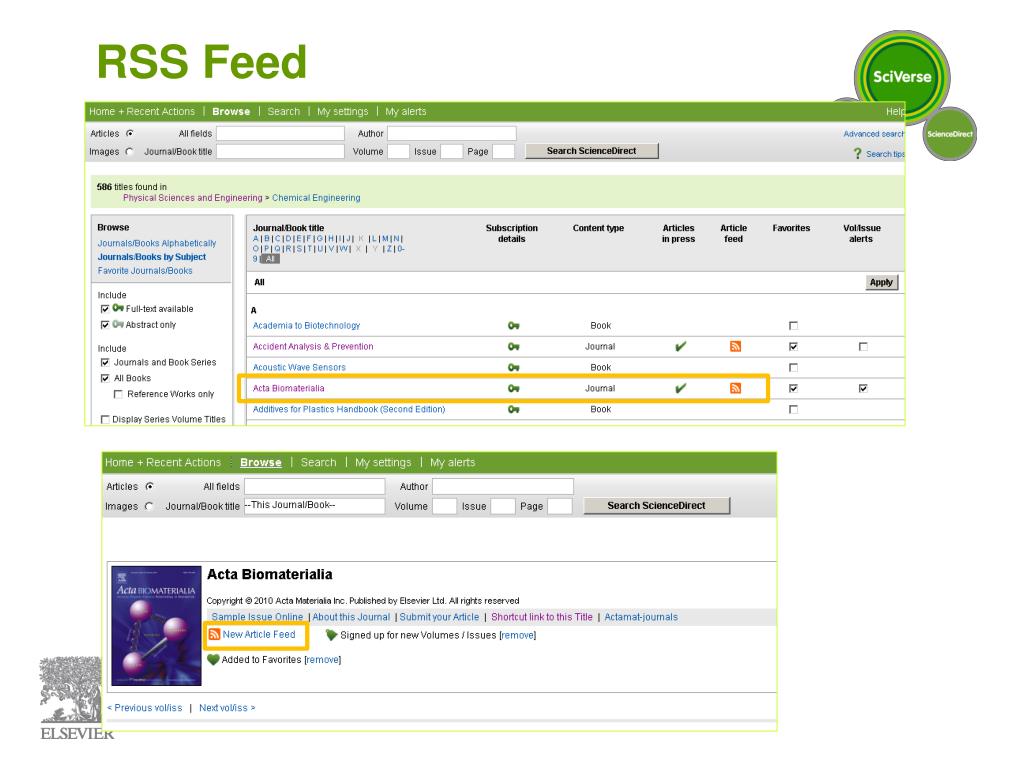Open Acta Biomaterialia link in title list
1024x768 pixels.
[x=289, y=388]
